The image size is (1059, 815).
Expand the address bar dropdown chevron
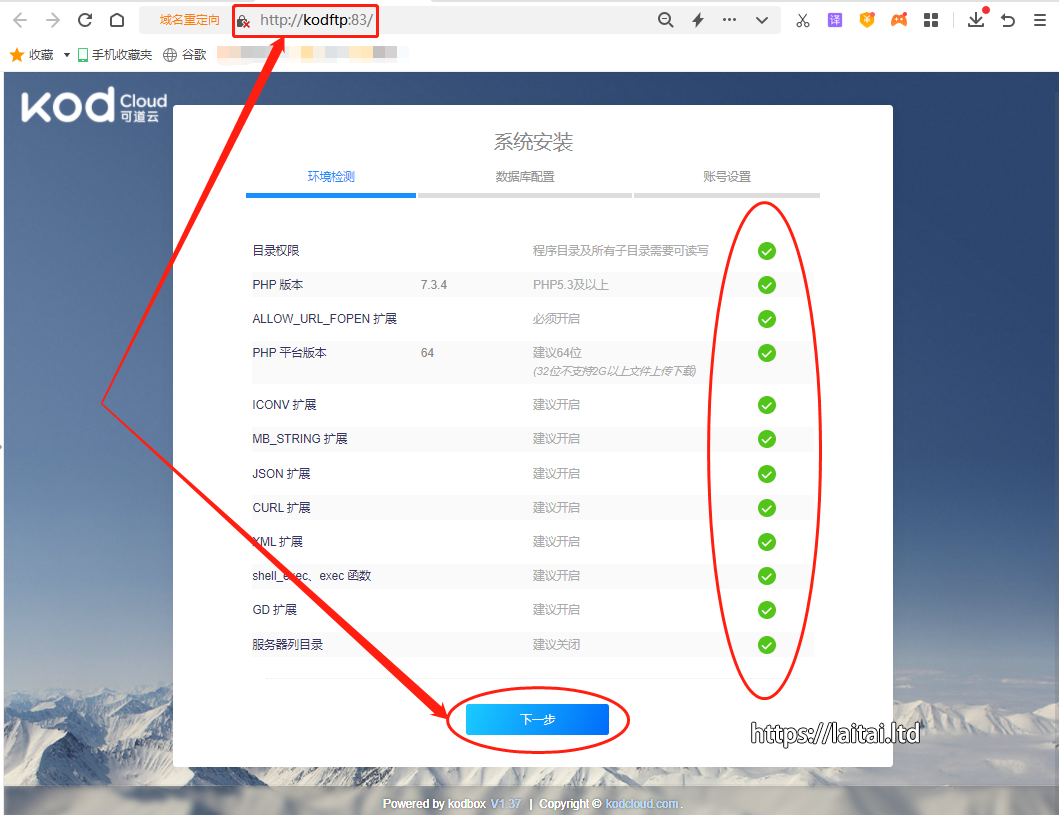click(762, 20)
